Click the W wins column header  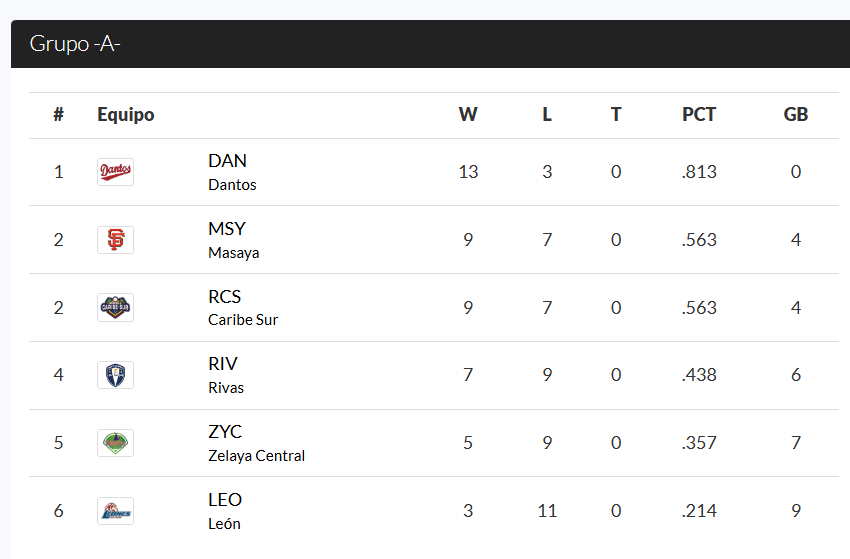468,114
